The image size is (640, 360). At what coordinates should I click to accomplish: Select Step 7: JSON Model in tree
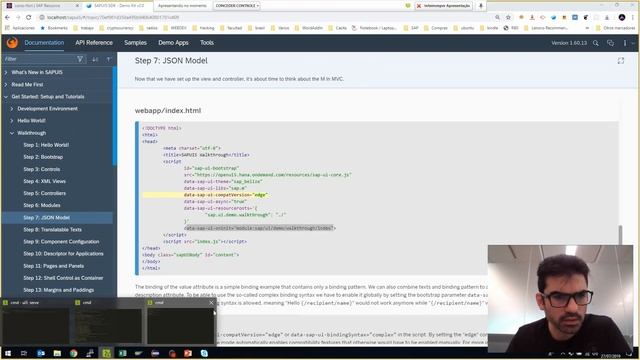pyautogui.click(x=57, y=218)
